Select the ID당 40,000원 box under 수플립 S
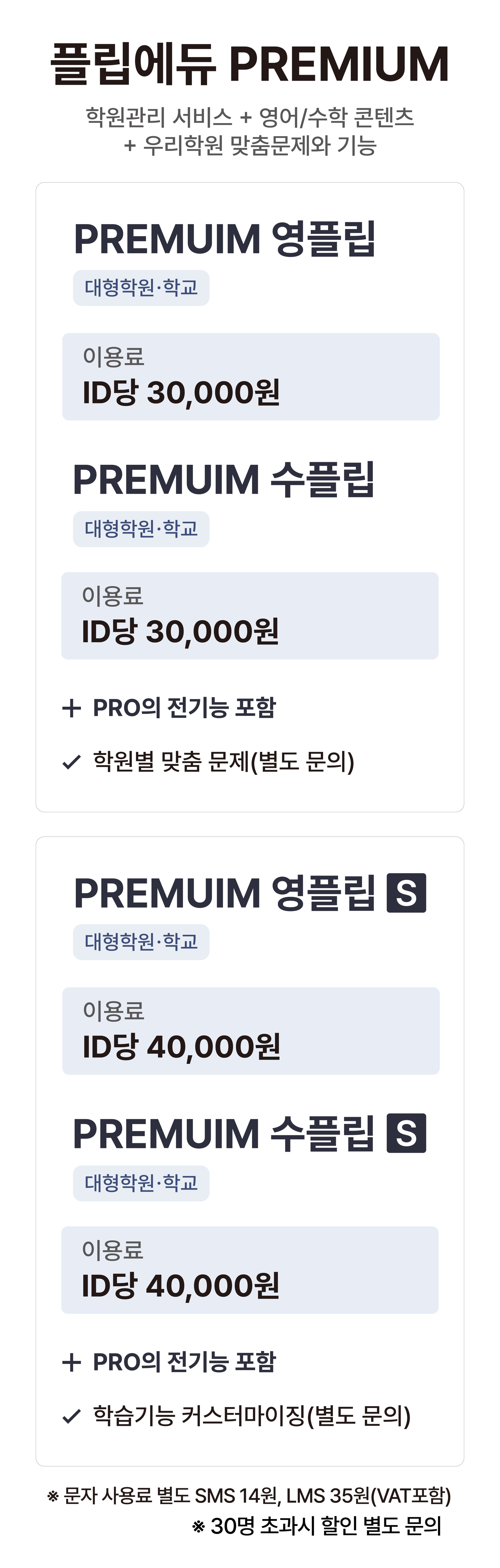The width and height of the screenshot is (500, 1568). 250,1270
